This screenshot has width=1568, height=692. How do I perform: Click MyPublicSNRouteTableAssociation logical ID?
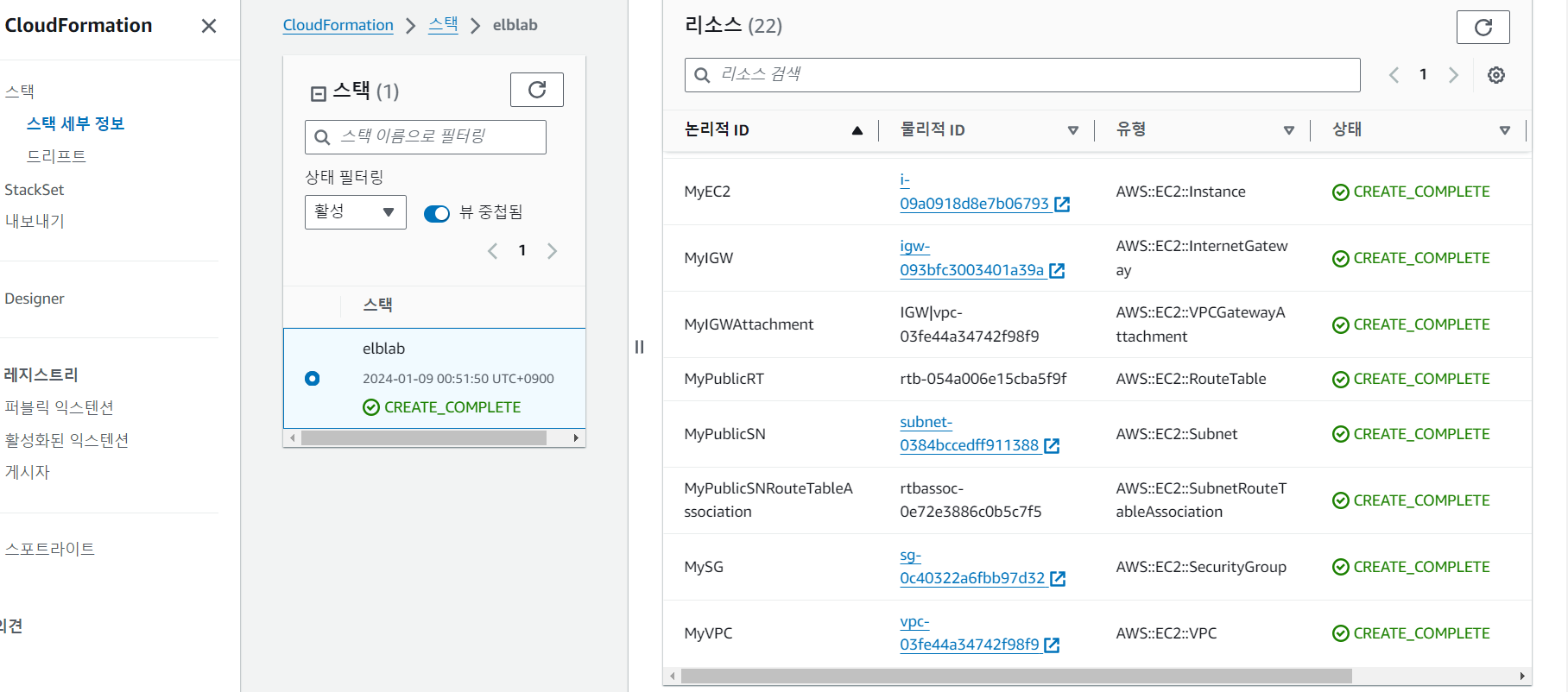768,500
